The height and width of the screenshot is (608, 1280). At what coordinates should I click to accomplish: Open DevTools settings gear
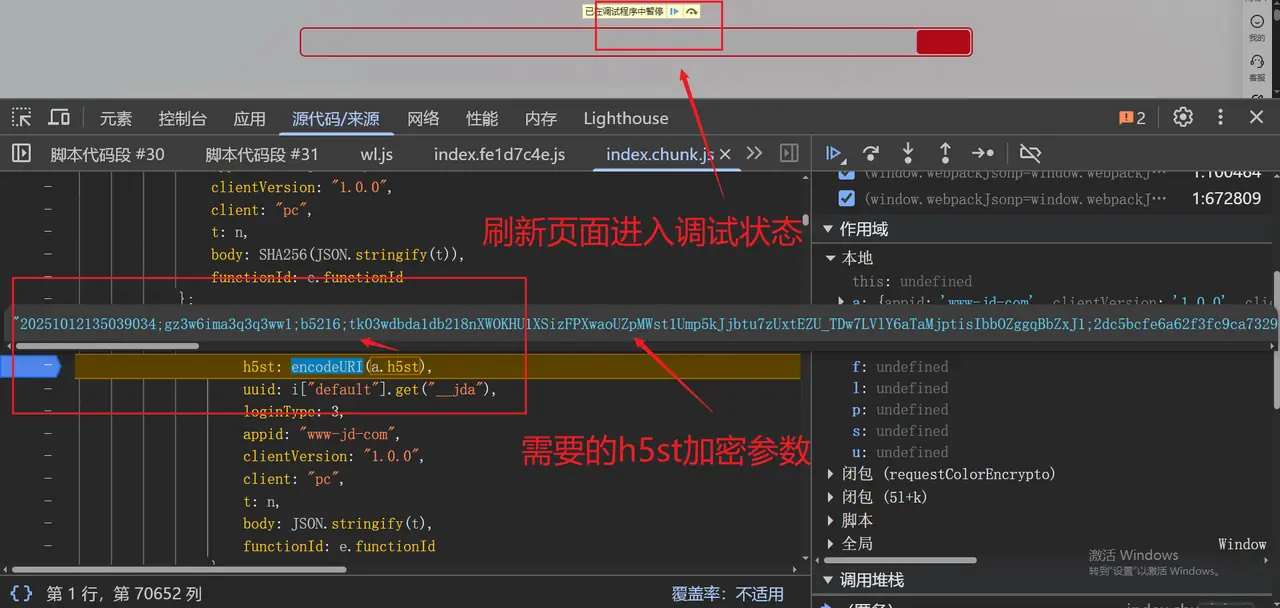point(1183,117)
